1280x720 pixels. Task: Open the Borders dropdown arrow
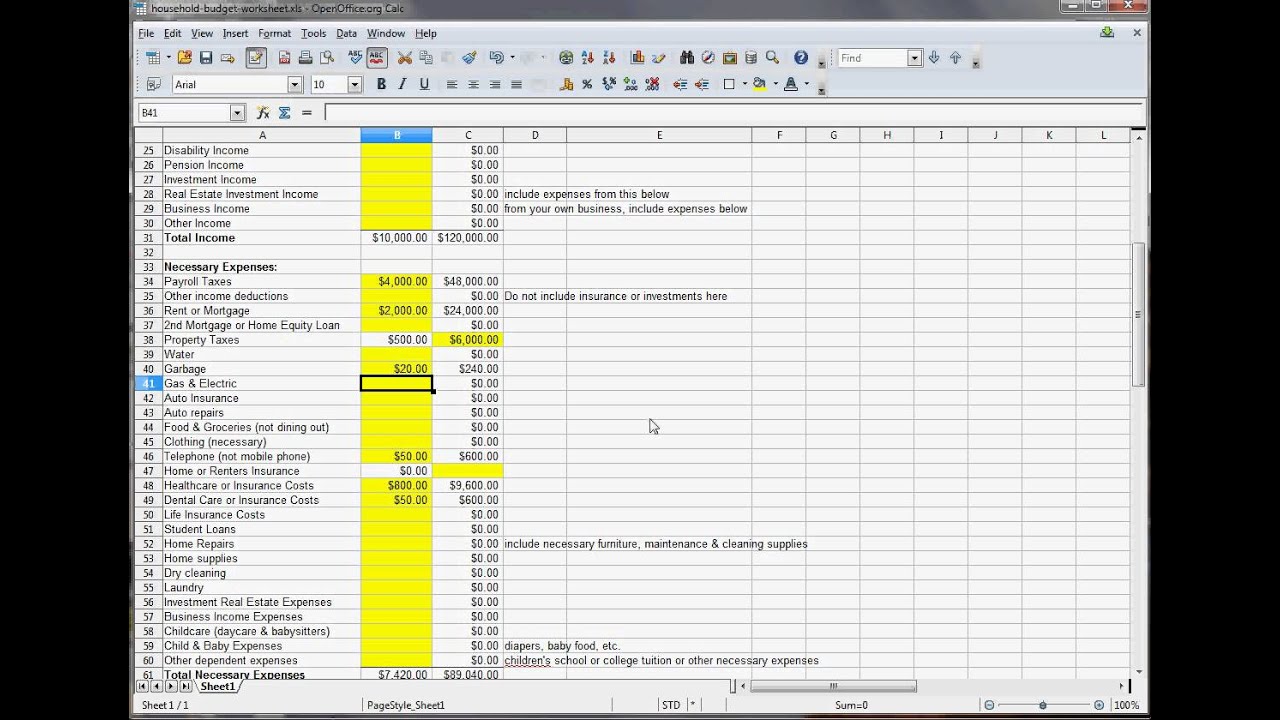point(745,85)
